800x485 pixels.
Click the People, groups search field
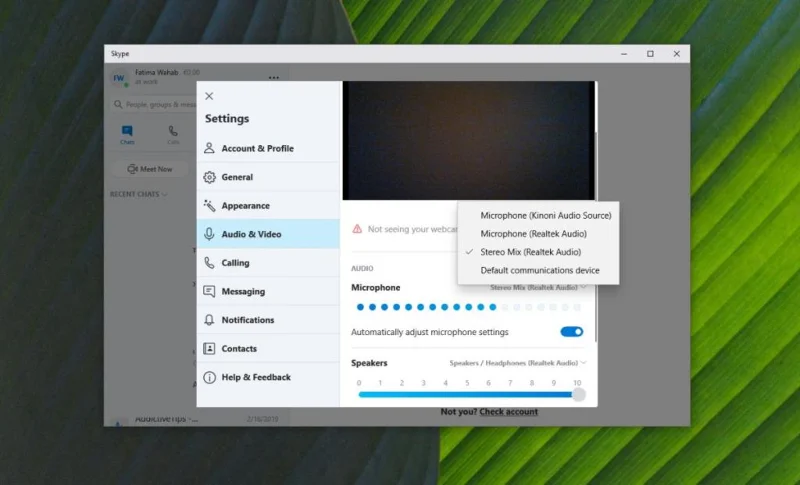click(x=155, y=104)
